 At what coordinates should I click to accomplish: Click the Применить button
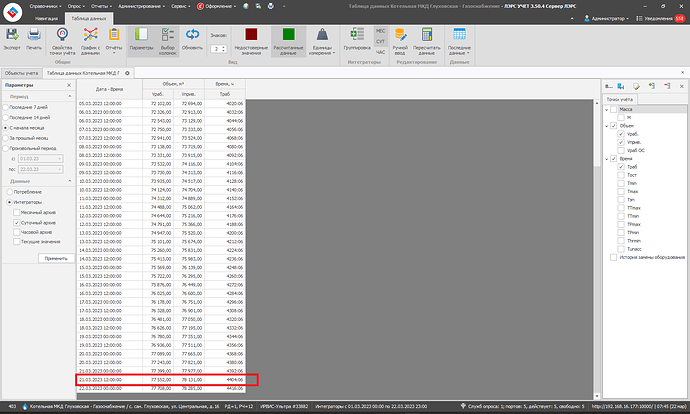(x=56, y=258)
